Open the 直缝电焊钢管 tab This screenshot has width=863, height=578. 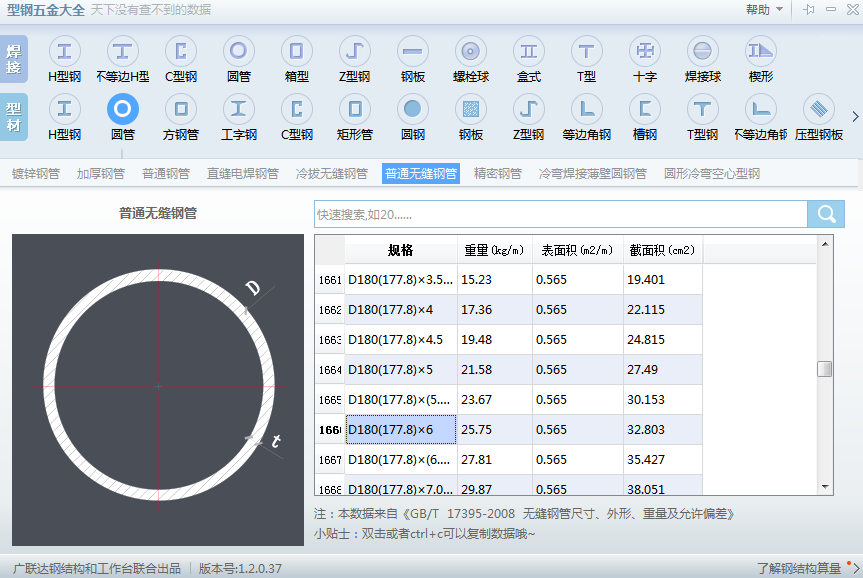point(243,174)
